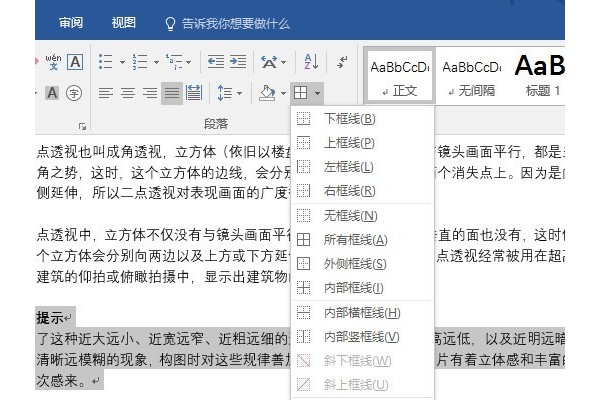
Task: Click the 下框线 border icon
Action: click(303, 119)
